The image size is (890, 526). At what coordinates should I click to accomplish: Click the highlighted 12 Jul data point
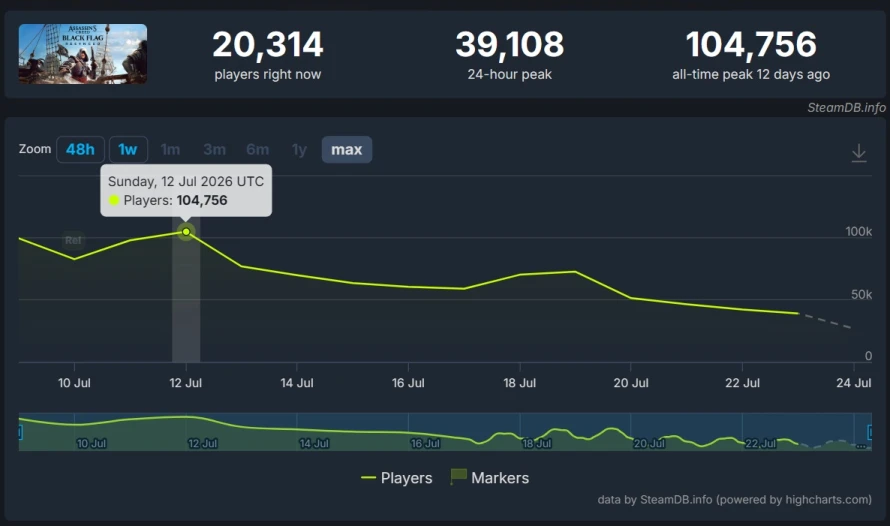click(x=186, y=232)
